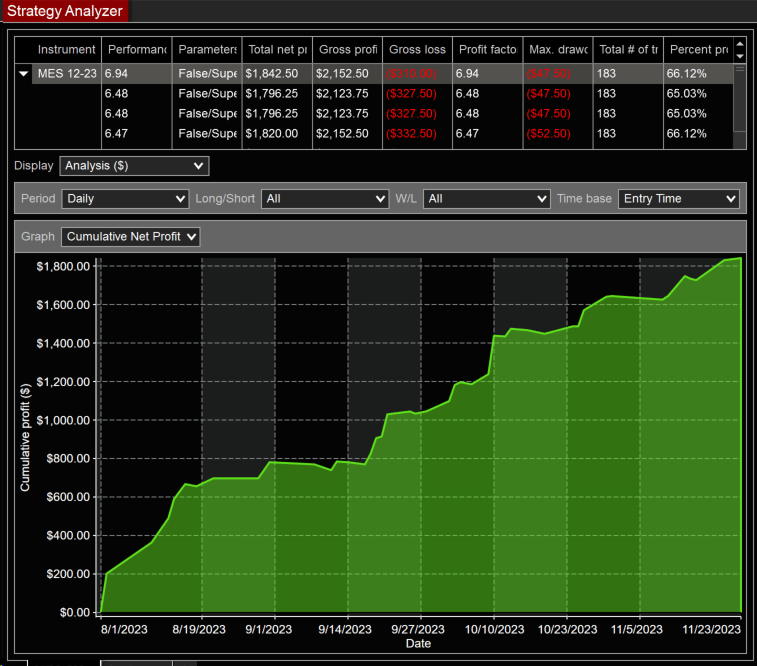Sort by the Instrument column header
Viewport: 757px width, 666px height.
(67, 50)
